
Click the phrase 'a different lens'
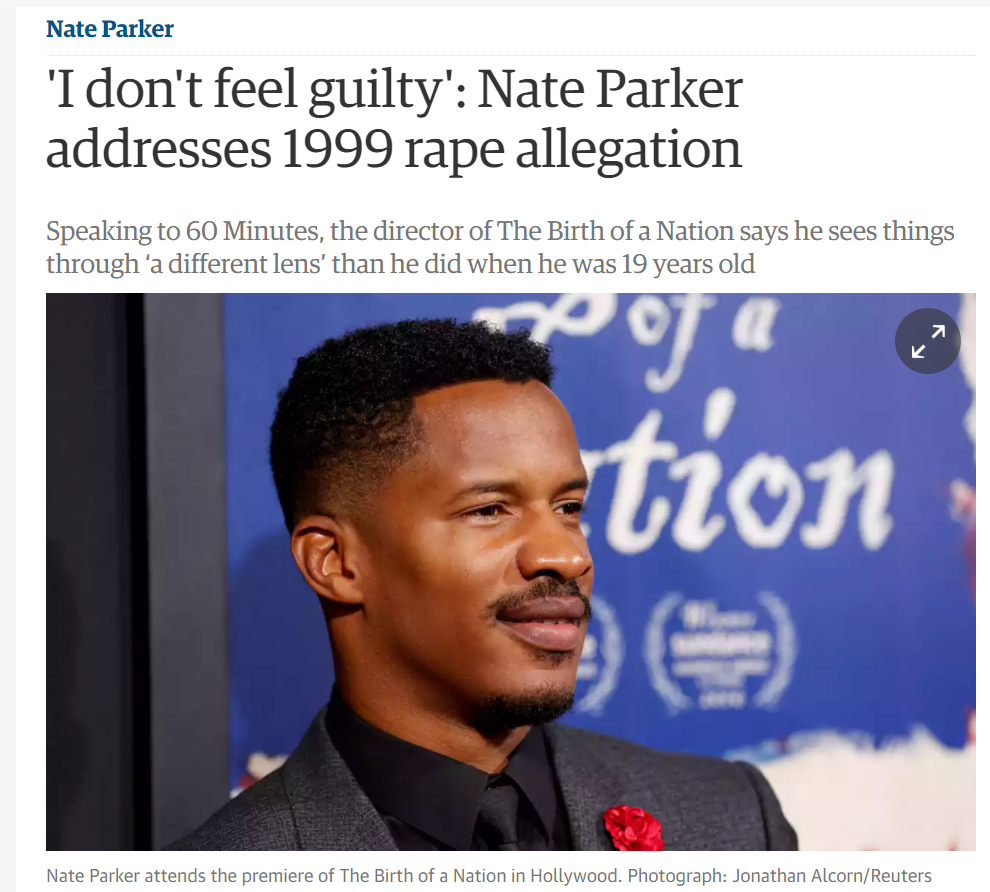[x=236, y=264]
